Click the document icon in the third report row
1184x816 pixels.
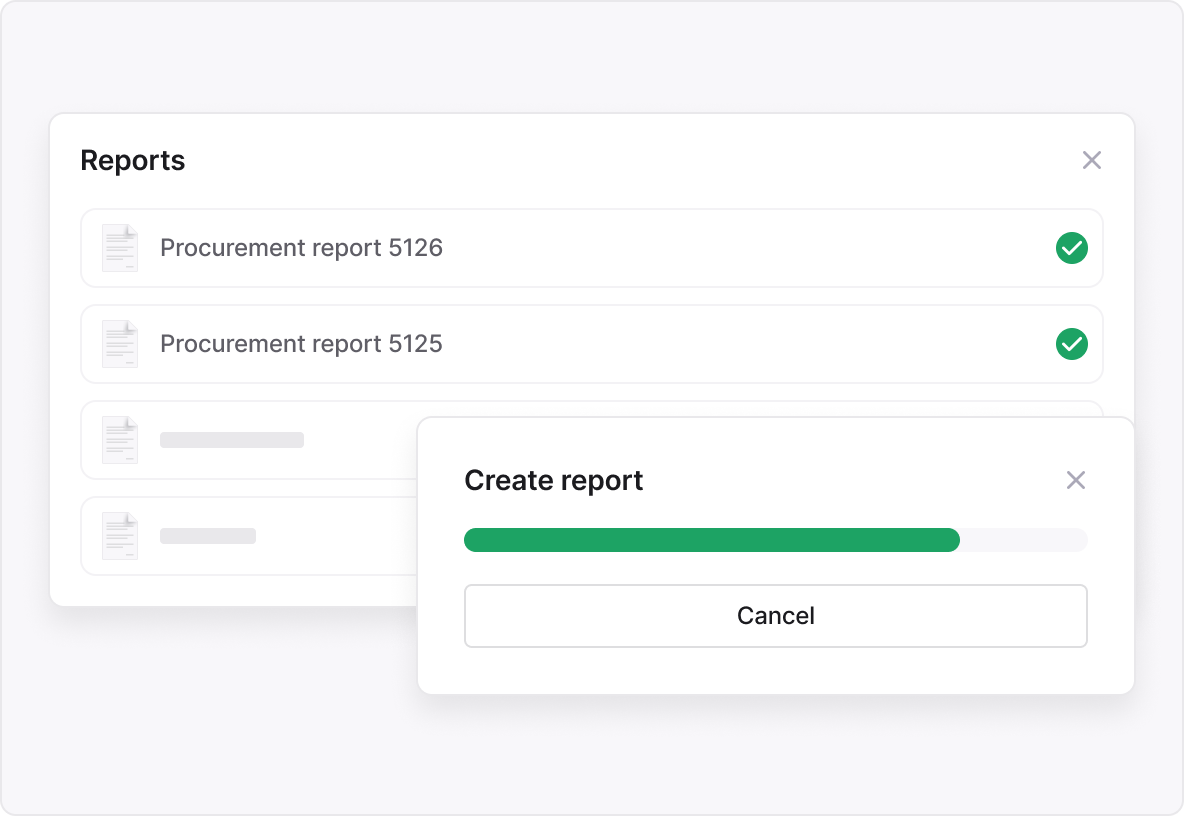(120, 440)
